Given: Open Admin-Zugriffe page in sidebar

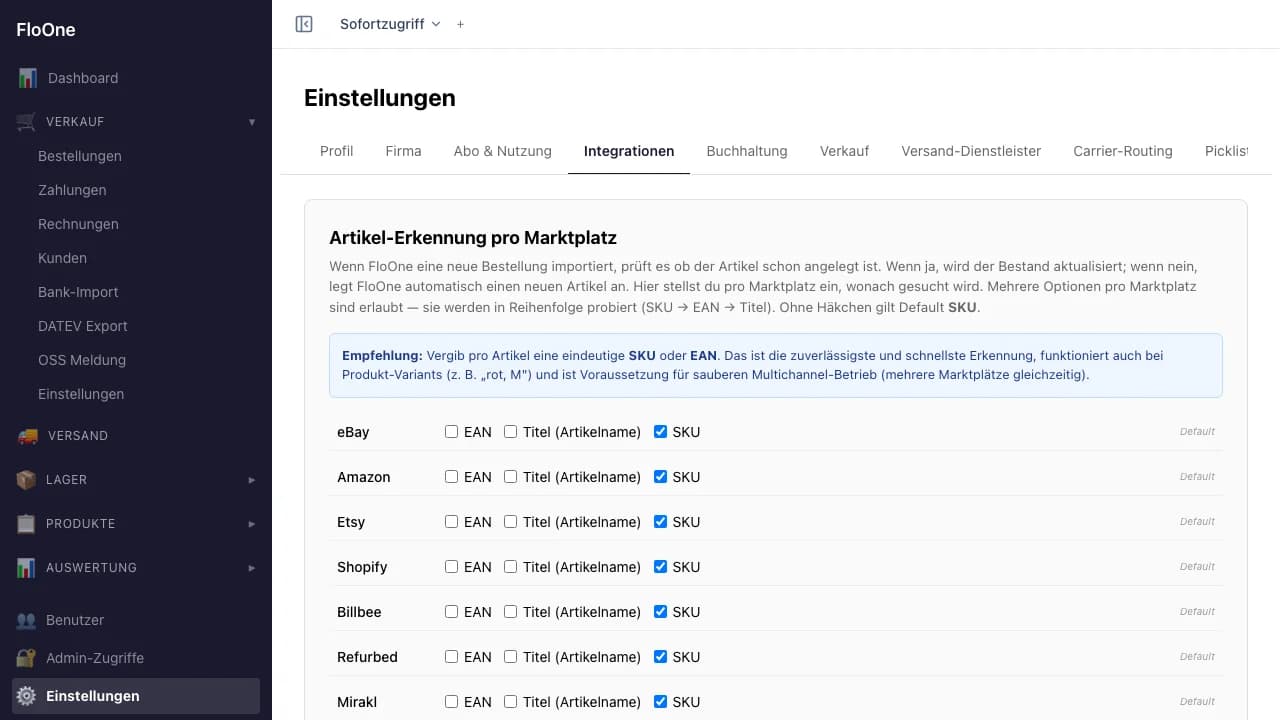Looking at the screenshot, I should pyautogui.click(x=95, y=658).
